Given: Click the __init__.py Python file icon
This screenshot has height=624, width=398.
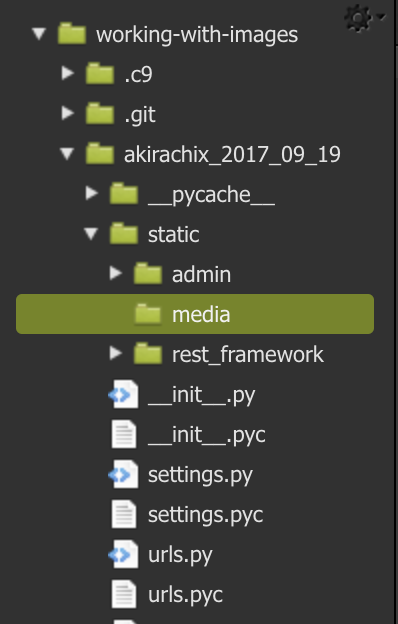Looking at the screenshot, I should click(x=124, y=394).
